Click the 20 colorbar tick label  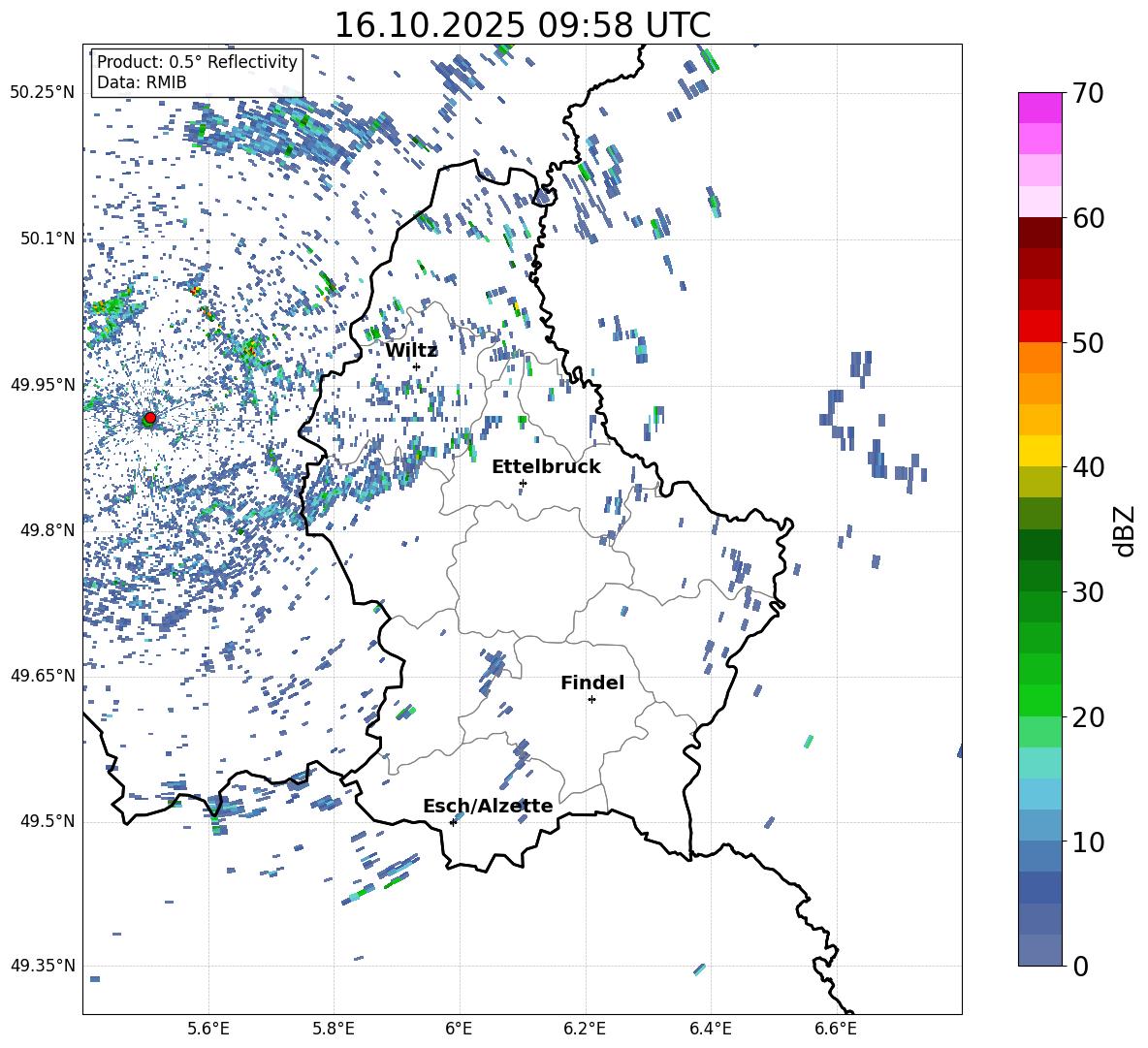1087,717
